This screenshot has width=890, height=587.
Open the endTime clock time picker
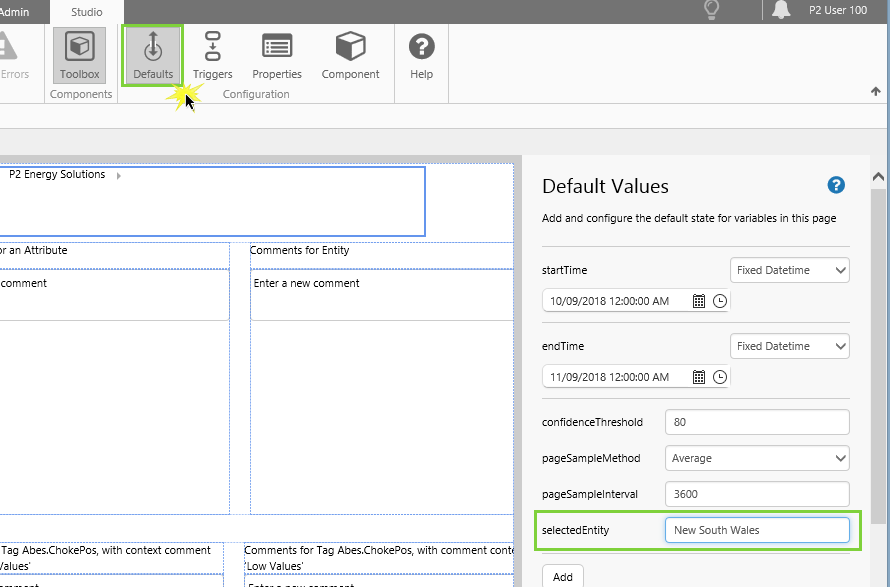click(720, 377)
